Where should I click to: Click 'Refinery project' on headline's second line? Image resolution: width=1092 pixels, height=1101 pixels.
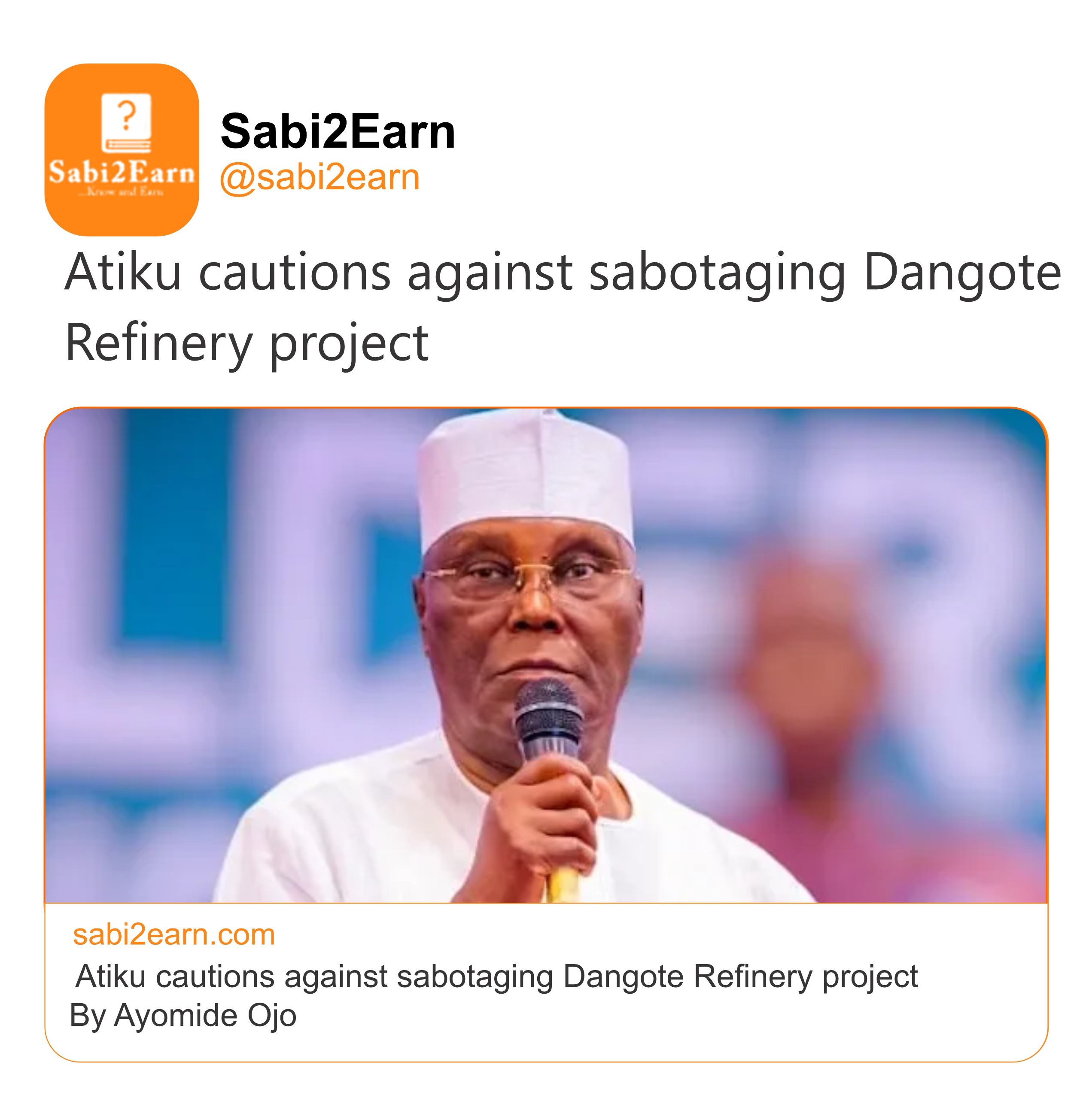[247, 343]
